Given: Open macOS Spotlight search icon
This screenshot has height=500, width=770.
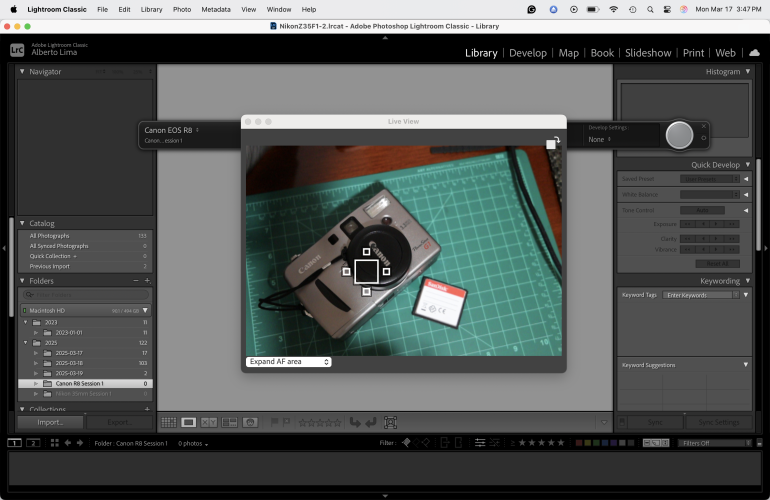Looking at the screenshot, I should tap(650, 9).
